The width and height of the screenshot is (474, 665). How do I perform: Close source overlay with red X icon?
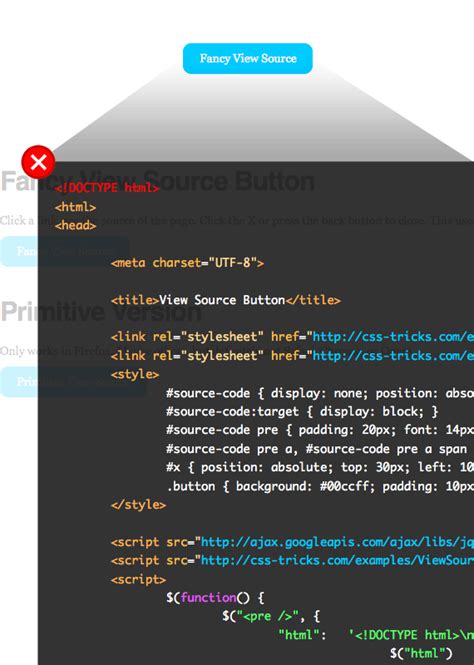[38, 162]
